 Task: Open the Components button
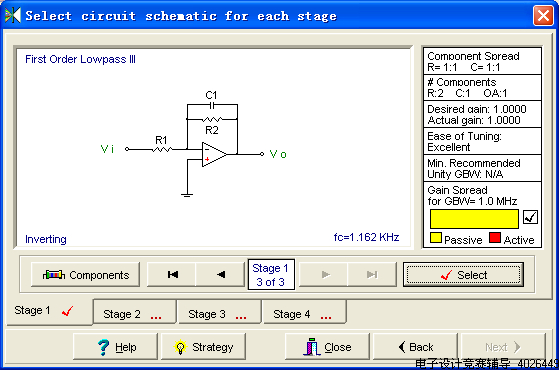(x=85, y=274)
